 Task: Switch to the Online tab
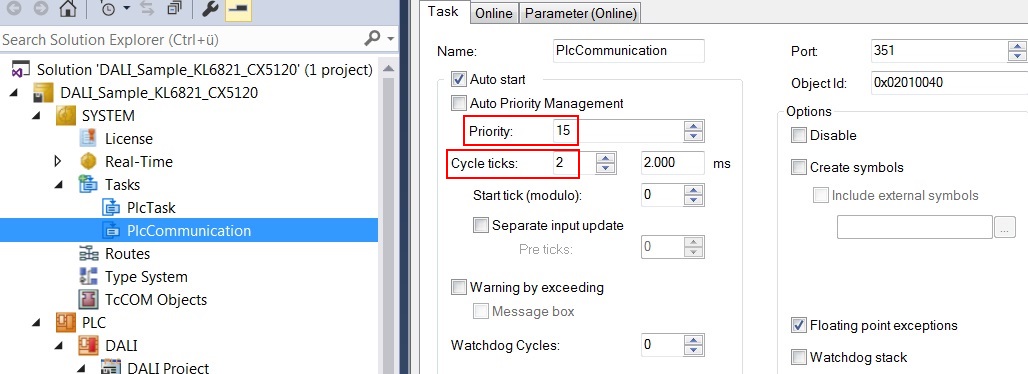[x=494, y=13]
